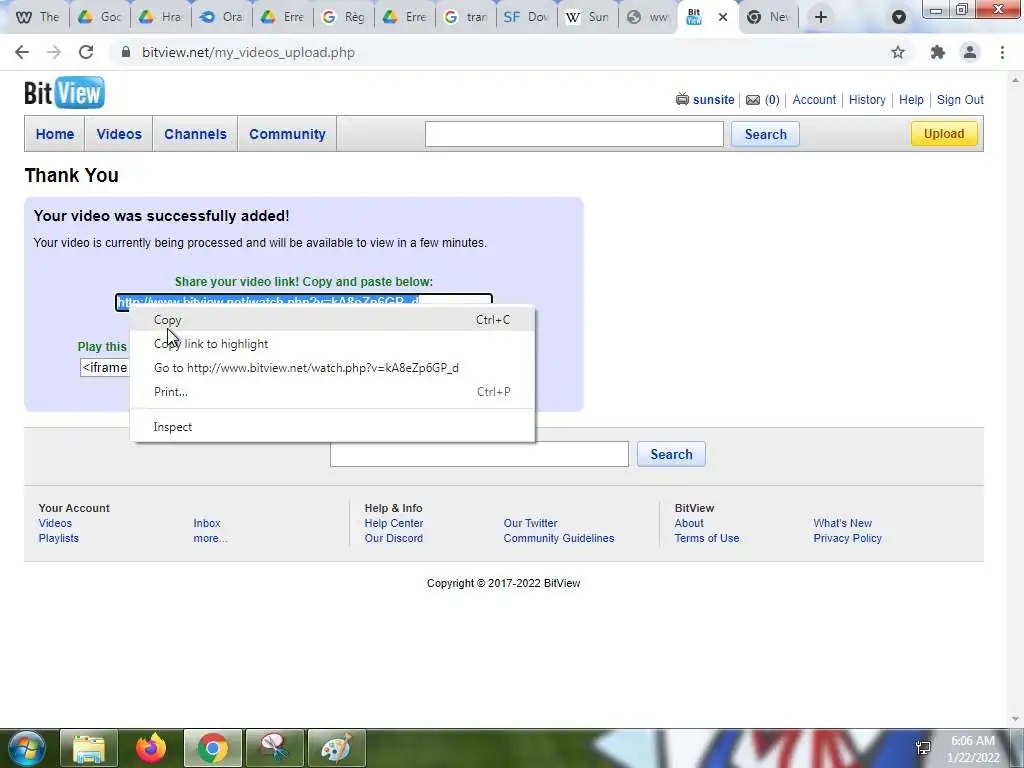Open Help Center link
Screen dimensions: 1024x768
coord(394,523)
